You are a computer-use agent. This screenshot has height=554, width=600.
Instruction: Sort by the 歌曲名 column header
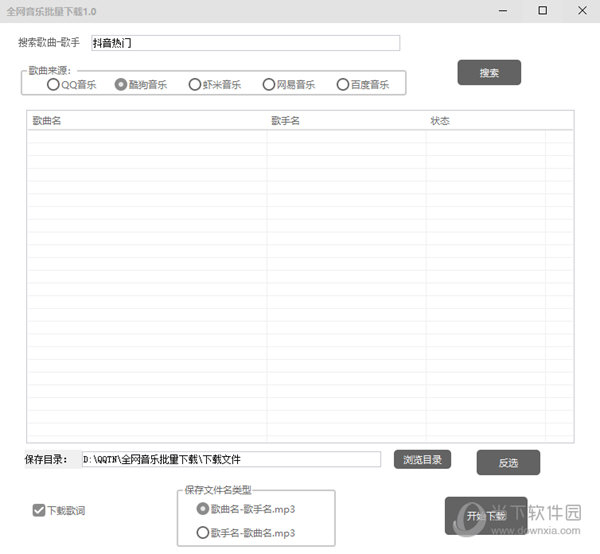click(x=147, y=121)
